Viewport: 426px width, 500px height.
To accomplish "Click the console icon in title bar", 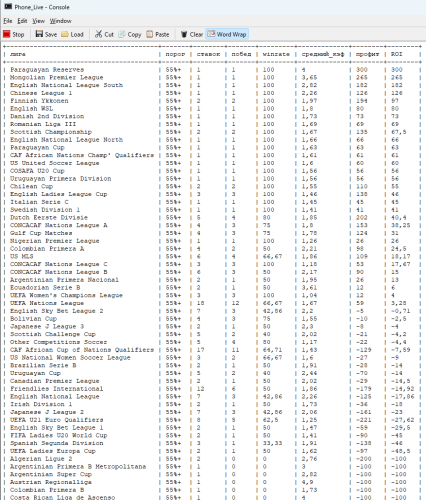I will pos(8,7).
